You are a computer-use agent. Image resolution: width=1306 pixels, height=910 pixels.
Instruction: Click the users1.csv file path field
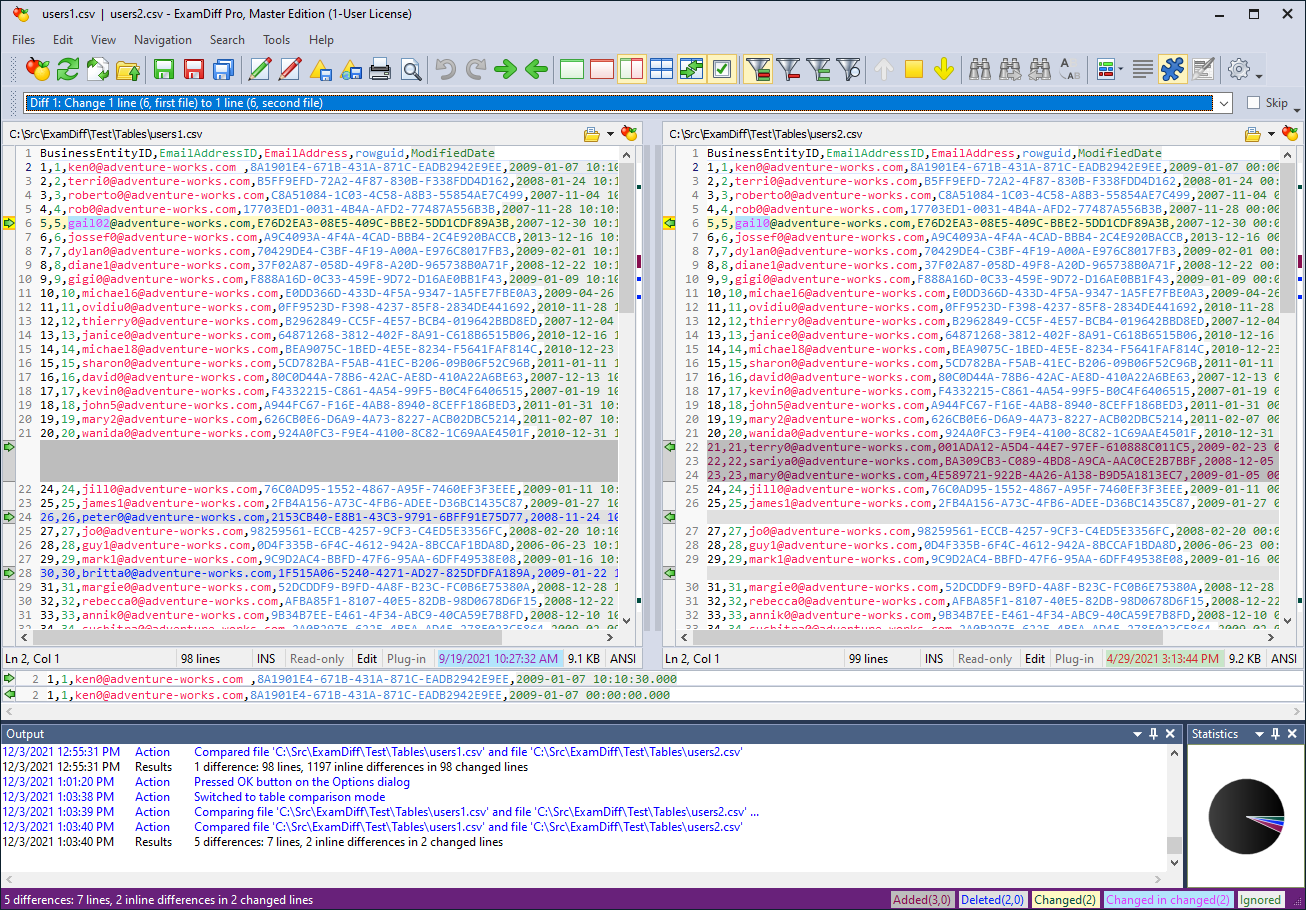tap(292, 134)
